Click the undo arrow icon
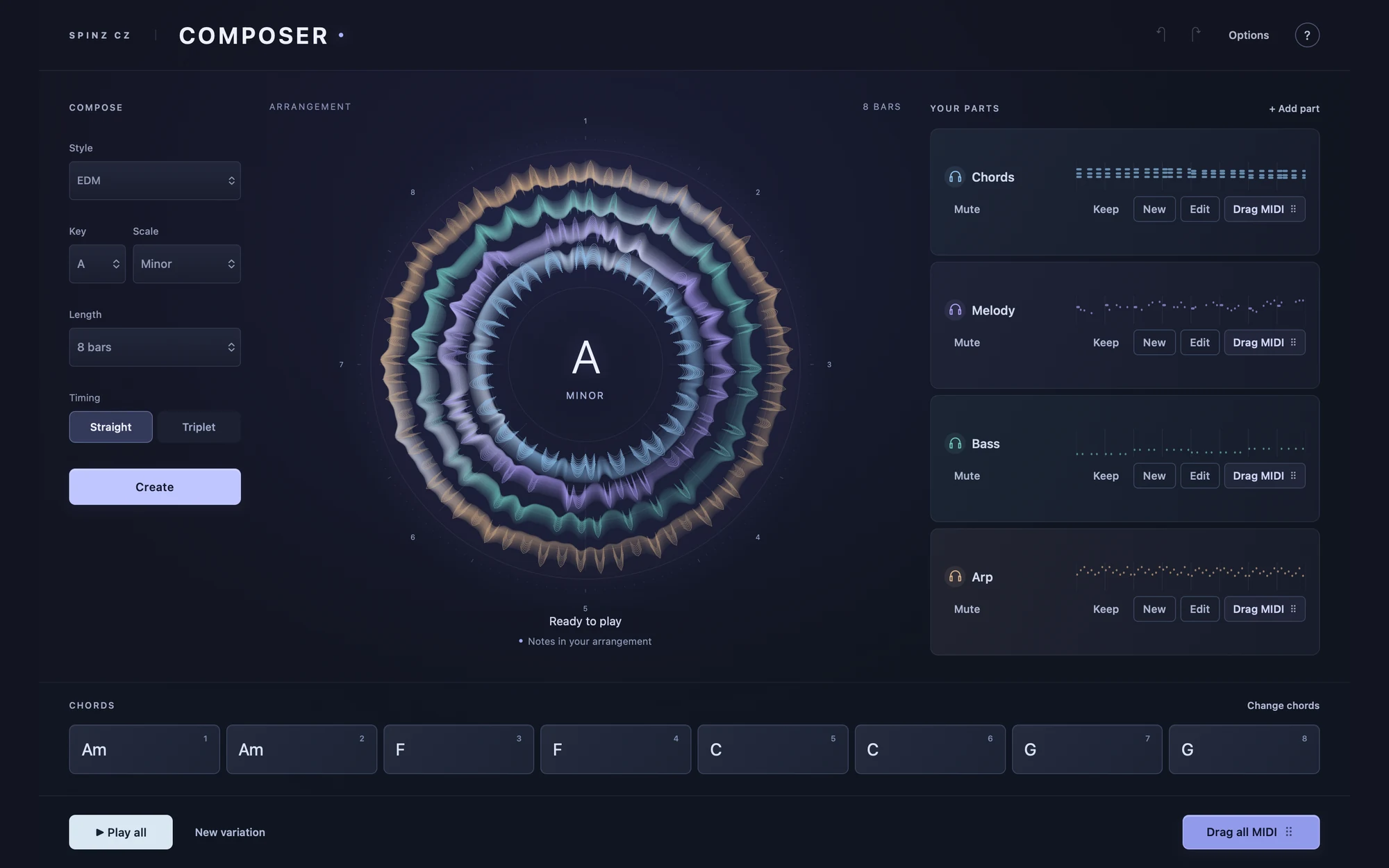1389x868 pixels. click(1161, 35)
